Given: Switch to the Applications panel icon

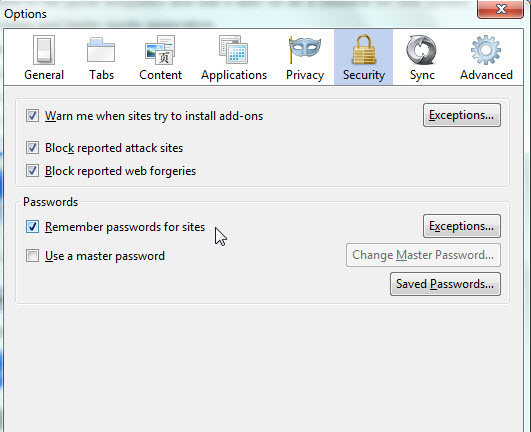Looking at the screenshot, I should 234,50.
